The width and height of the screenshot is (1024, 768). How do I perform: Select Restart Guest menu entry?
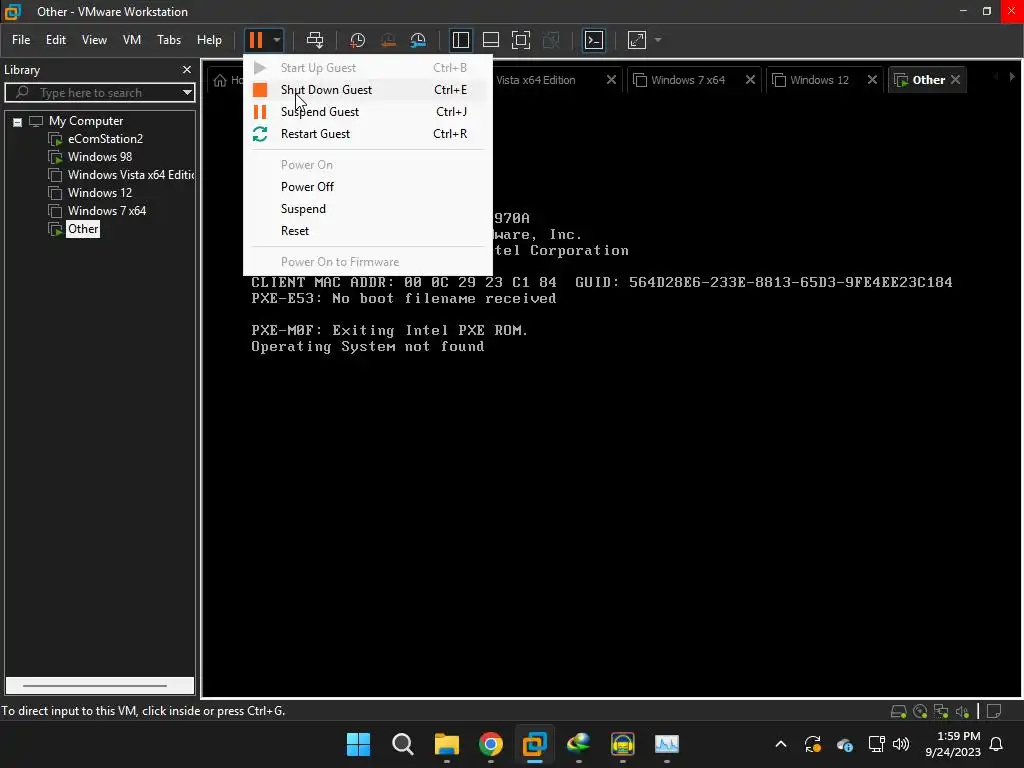(368, 134)
